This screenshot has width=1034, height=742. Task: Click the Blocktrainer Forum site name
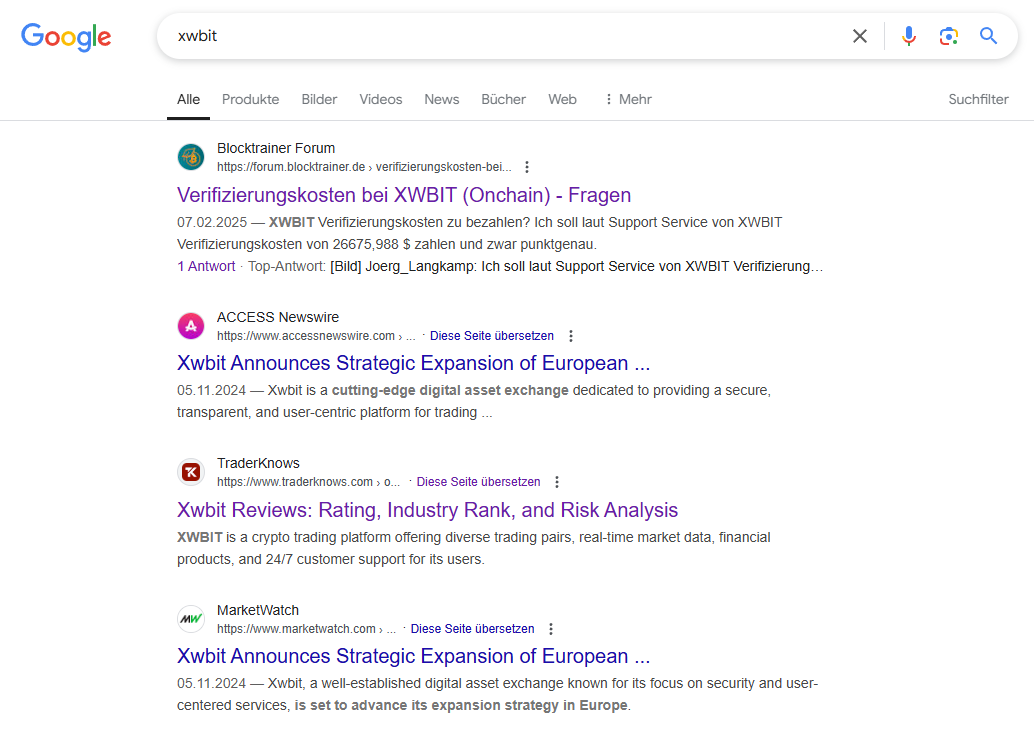coord(276,148)
